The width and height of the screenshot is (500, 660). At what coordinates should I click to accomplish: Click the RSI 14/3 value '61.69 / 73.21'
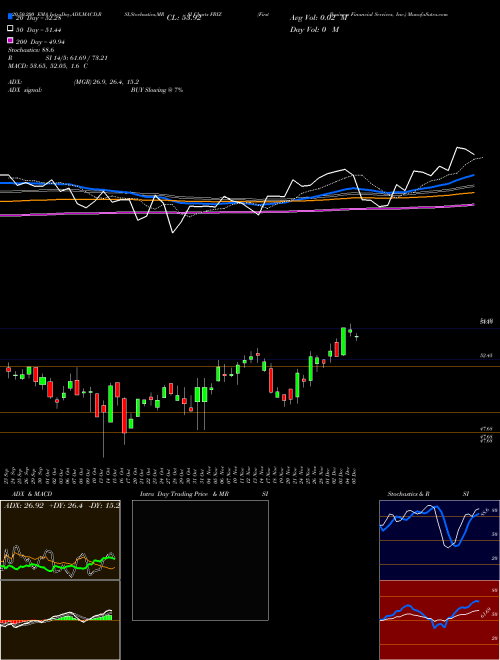pos(87,58)
